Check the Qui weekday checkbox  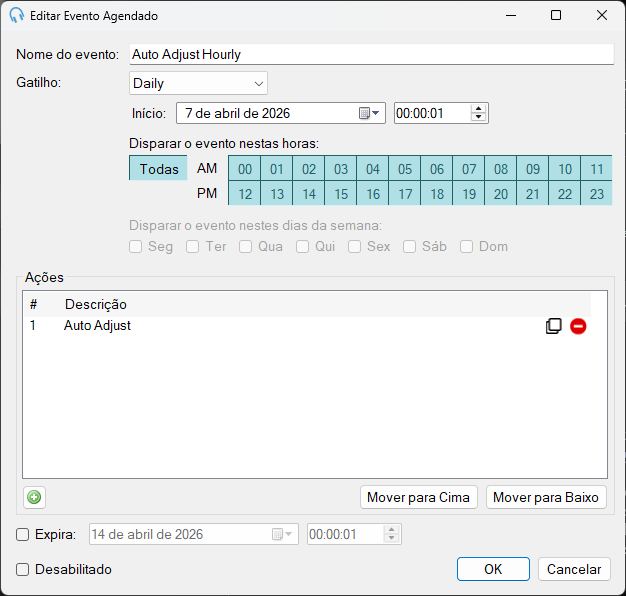point(302,246)
